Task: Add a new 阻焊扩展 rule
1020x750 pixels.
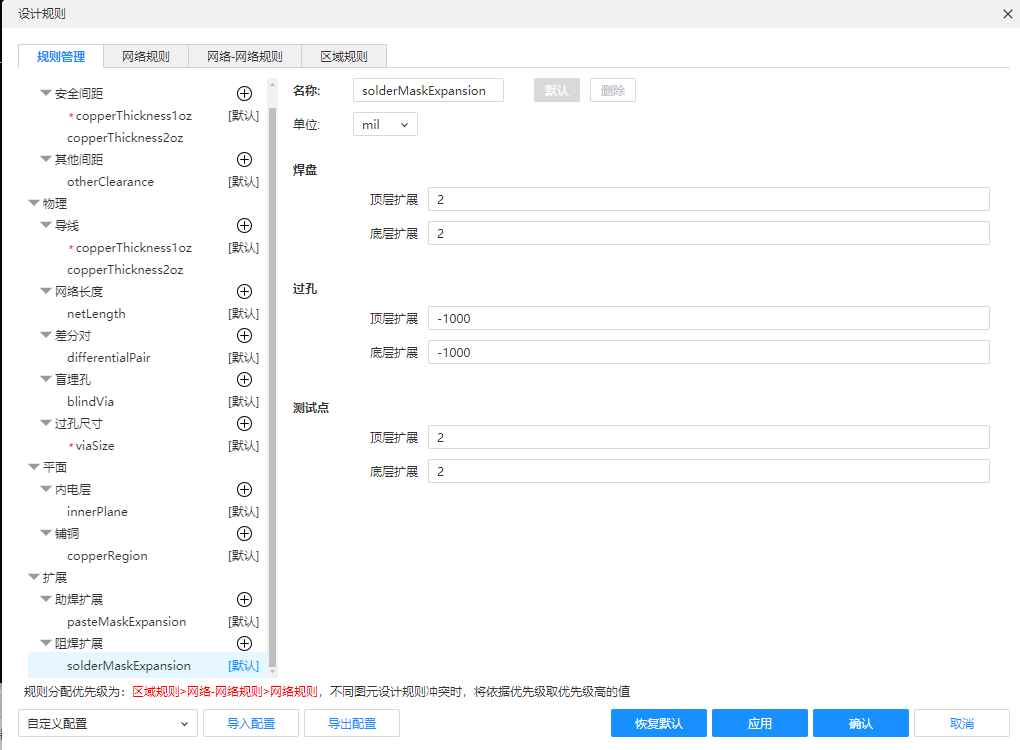Action: point(244,643)
